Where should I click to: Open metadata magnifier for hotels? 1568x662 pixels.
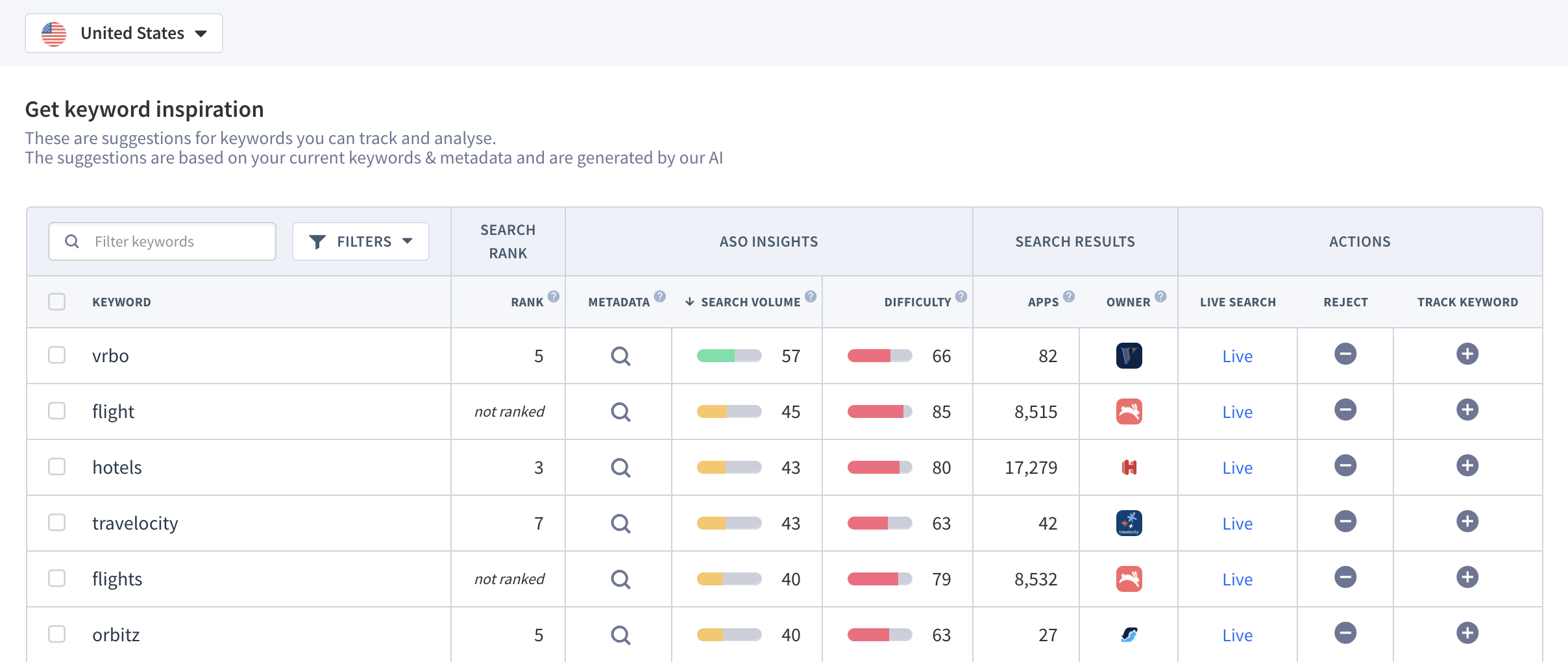coord(620,467)
